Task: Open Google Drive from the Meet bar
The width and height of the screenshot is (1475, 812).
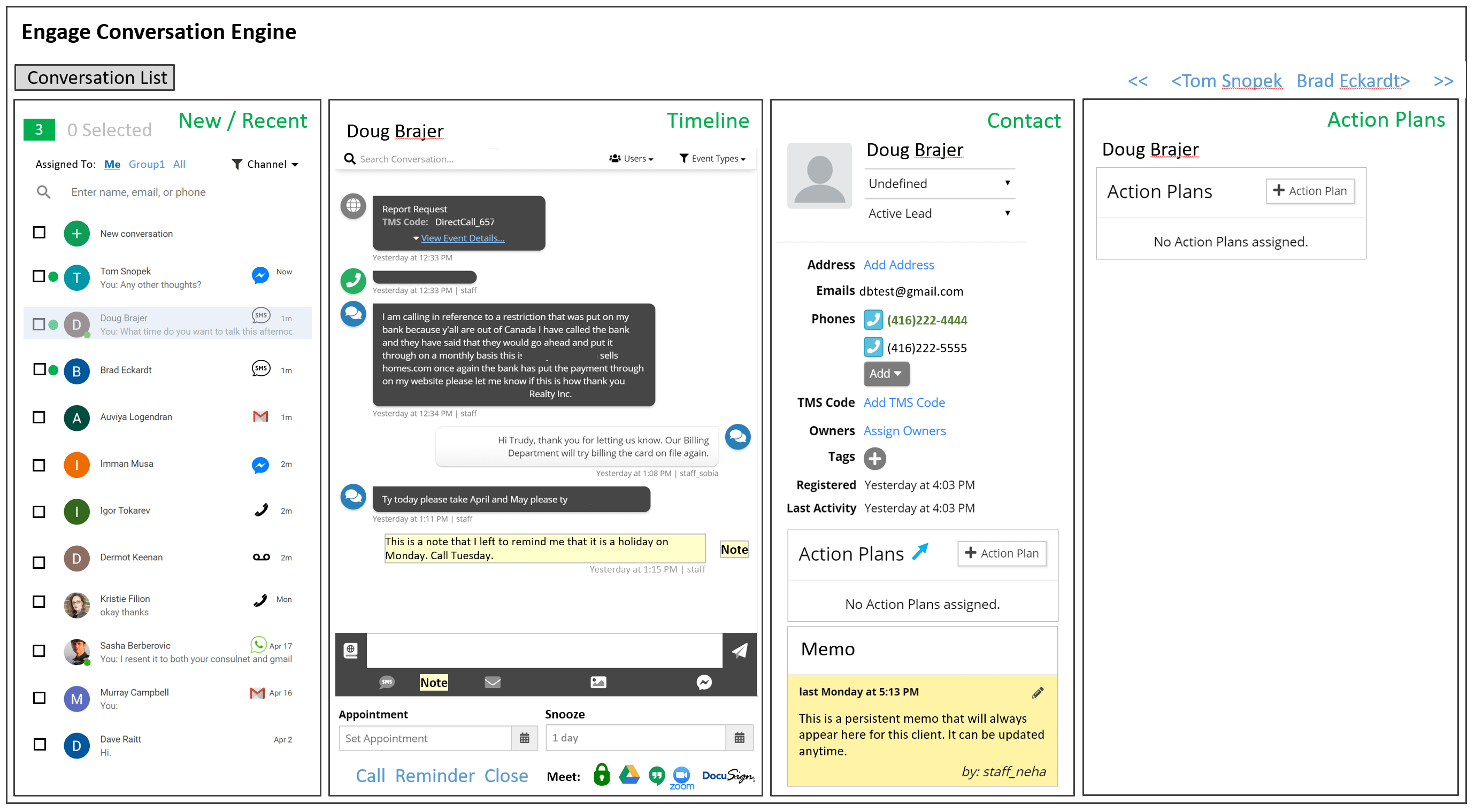Action: (629, 774)
